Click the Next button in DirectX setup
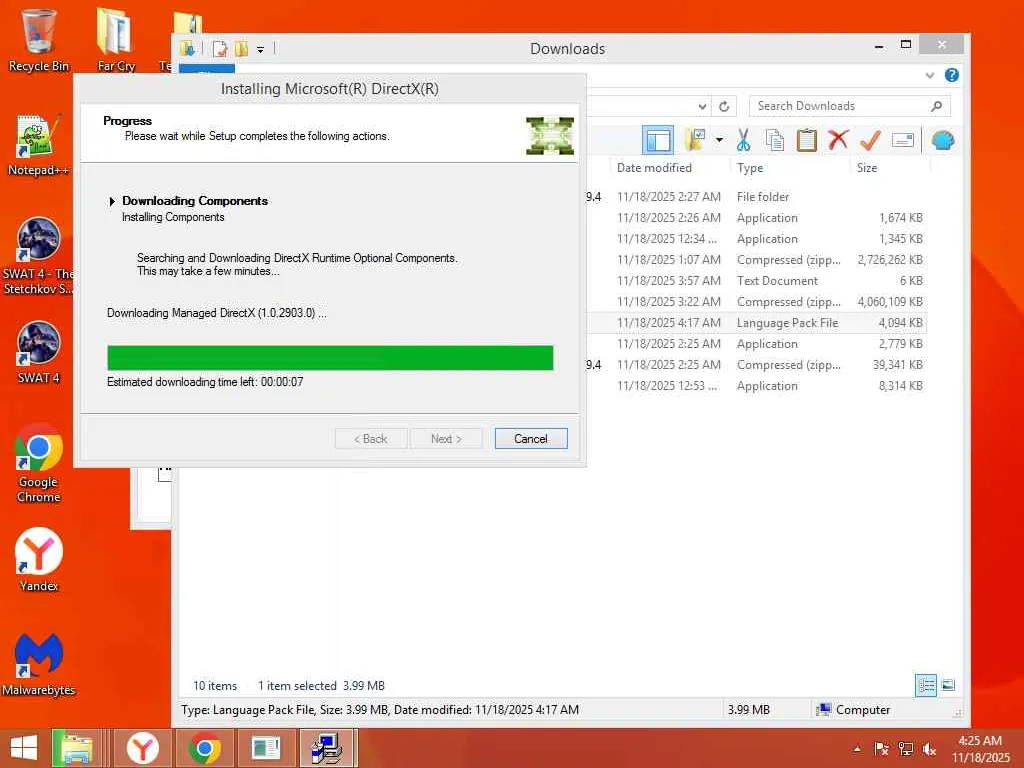Screen dimensions: 1024x768 click(446, 439)
